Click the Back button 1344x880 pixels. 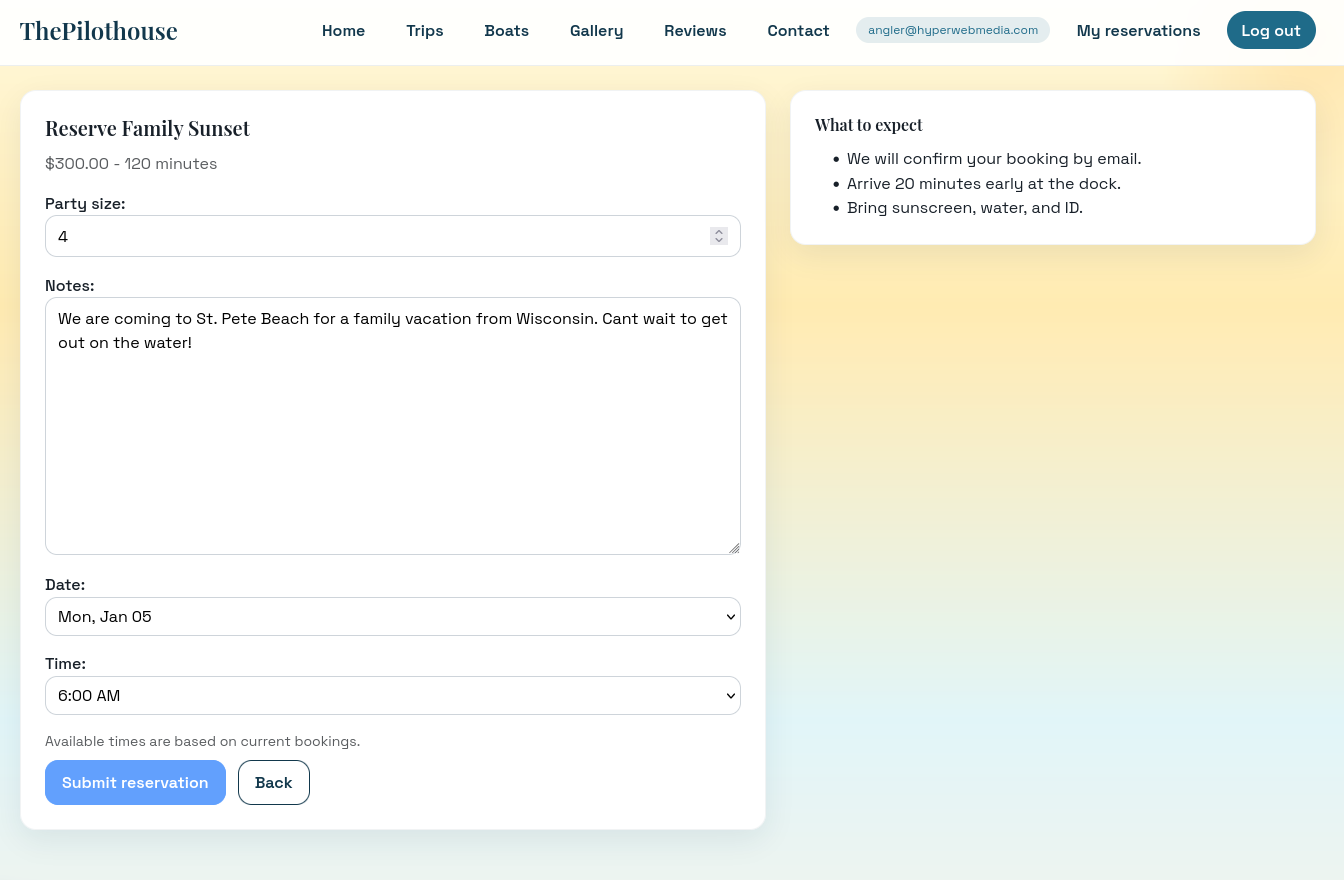273,782
